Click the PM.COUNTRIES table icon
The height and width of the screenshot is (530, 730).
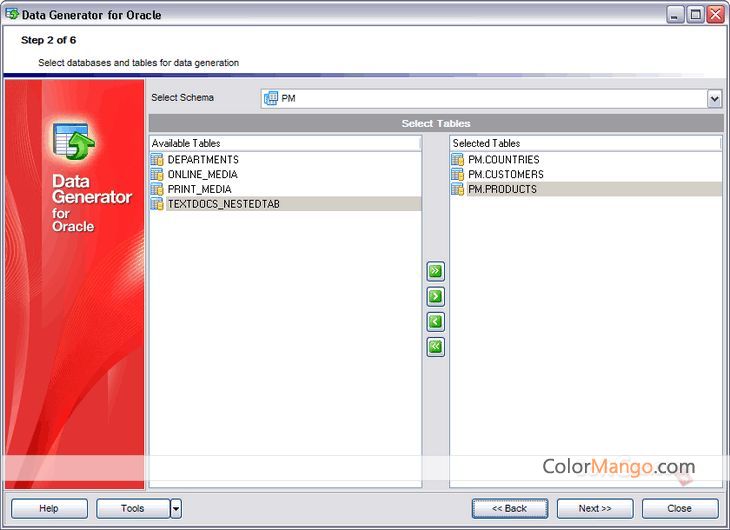(x=458, y=160)
